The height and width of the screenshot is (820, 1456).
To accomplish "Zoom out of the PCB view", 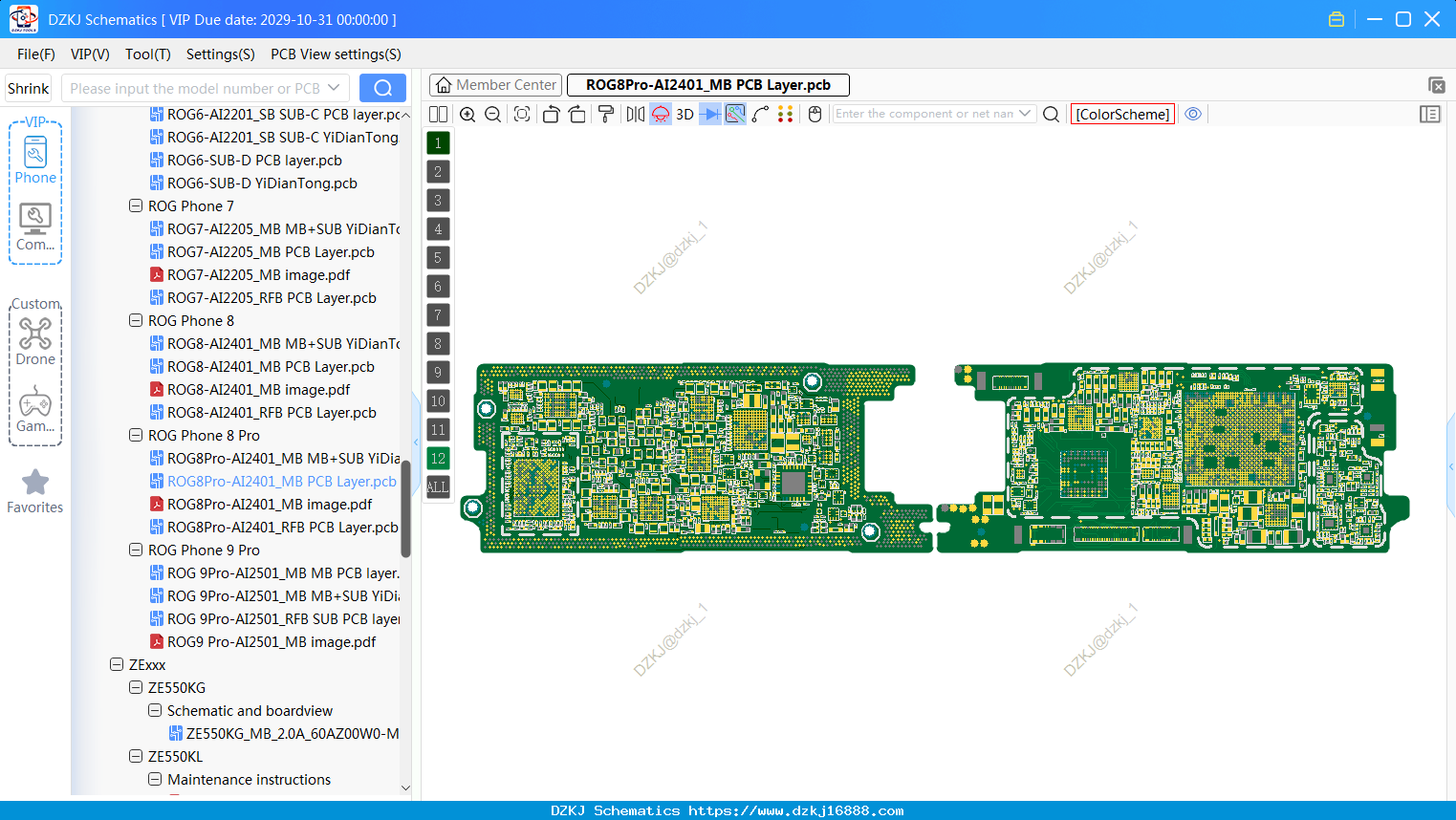I will pyautogui.click(x=493, y=114).
